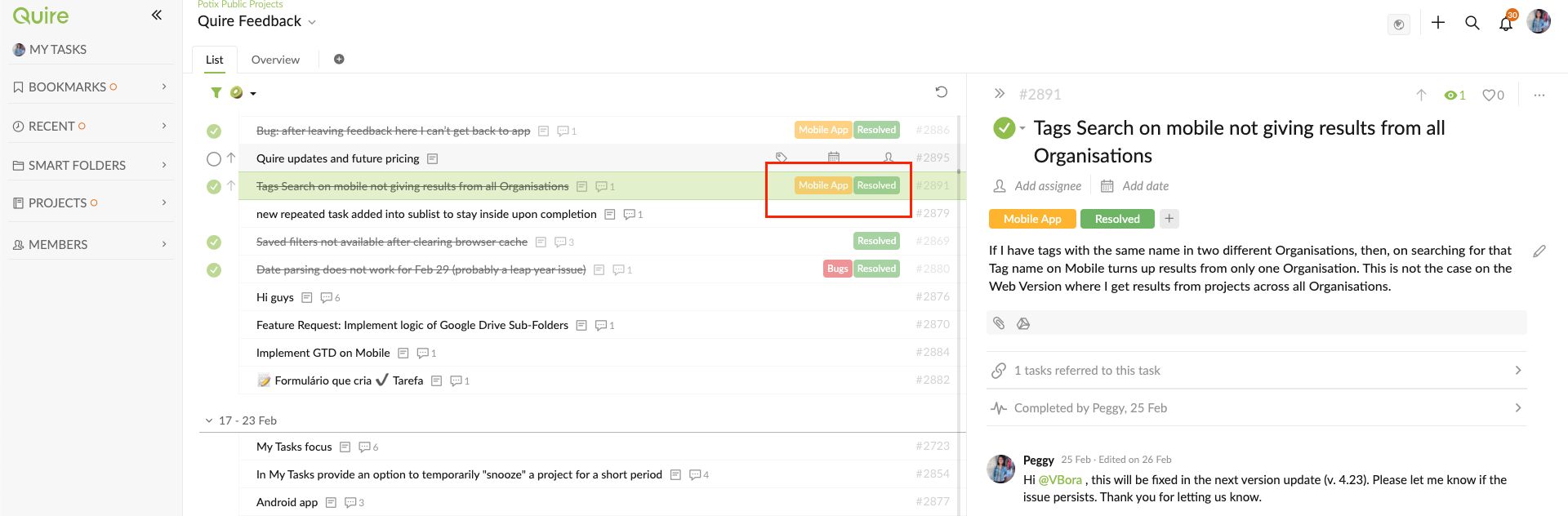Collapse the 17 - 23 Feb group
Viewport: 1568px width, 516px height.
pyautogui.click(x=209, y=420)
